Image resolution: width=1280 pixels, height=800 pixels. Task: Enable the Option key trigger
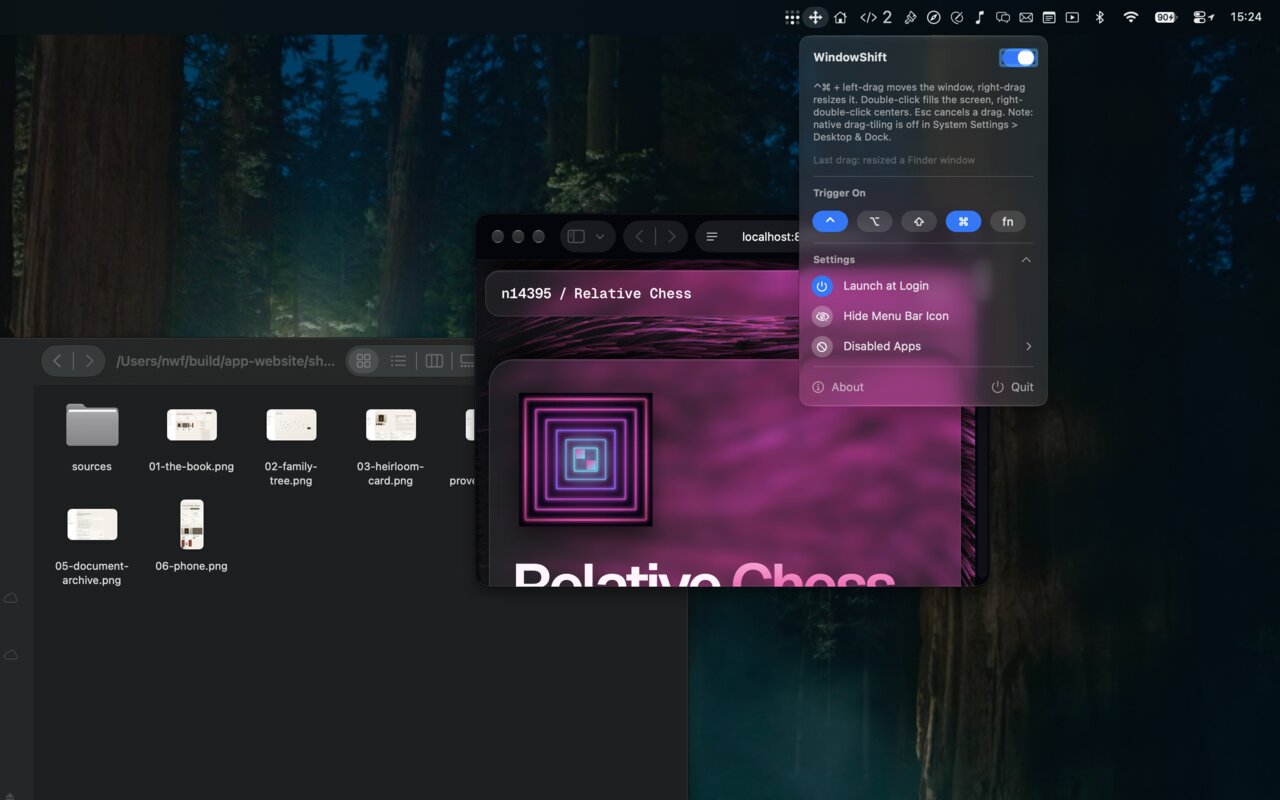coord(874,222)
